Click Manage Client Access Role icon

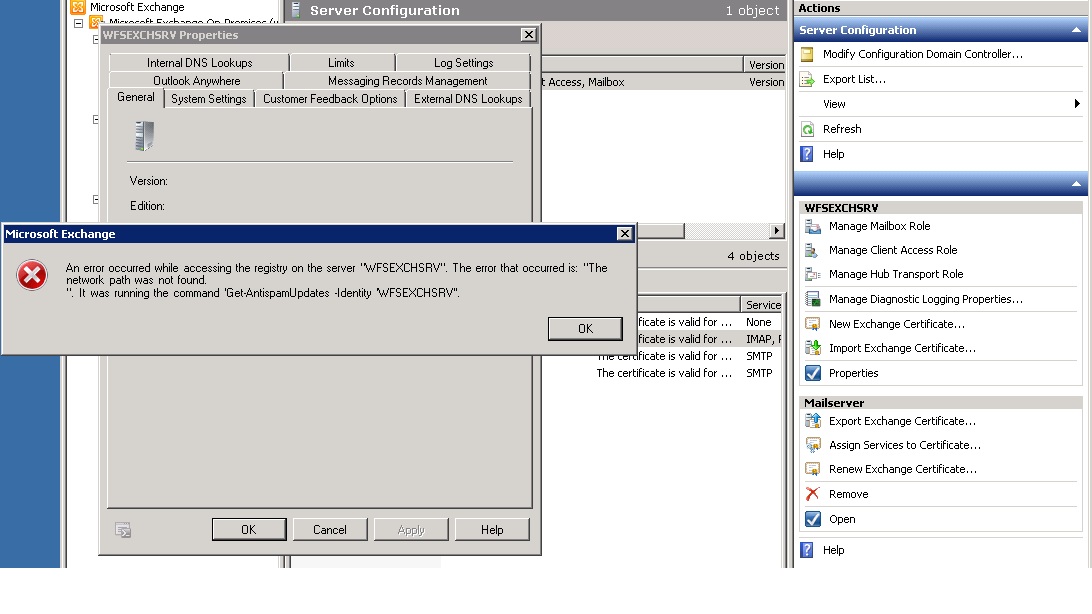[x=813, y=251]
